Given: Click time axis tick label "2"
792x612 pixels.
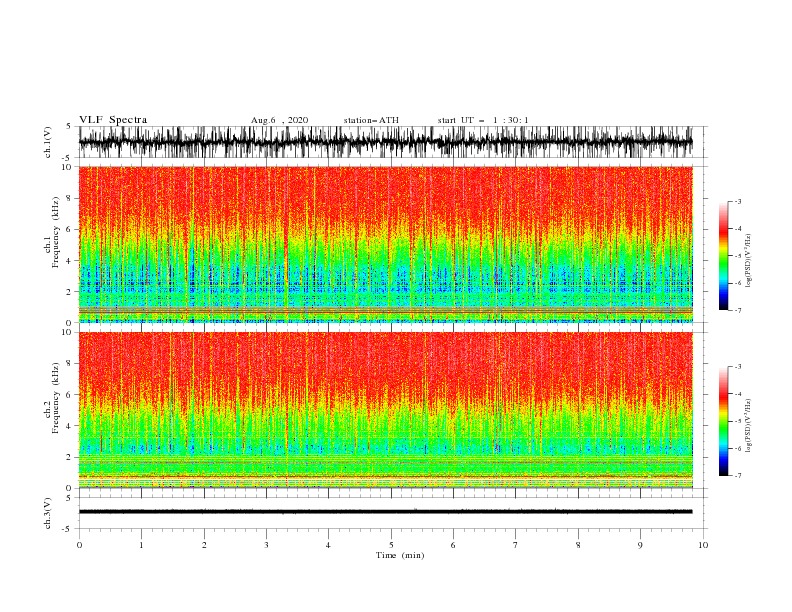Looking at the screenshot, I should click(x=204, y=545).
